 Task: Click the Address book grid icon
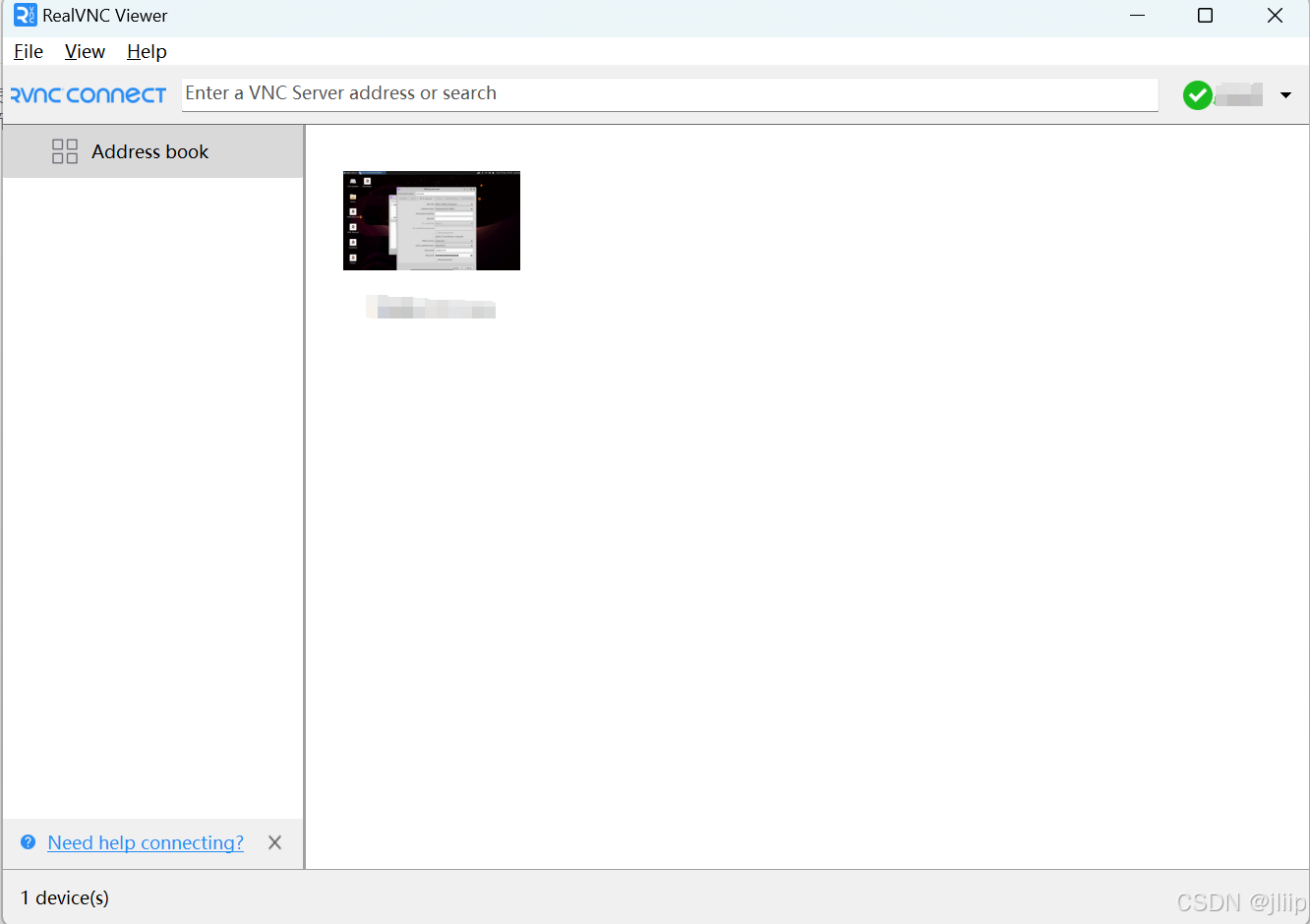65,151
